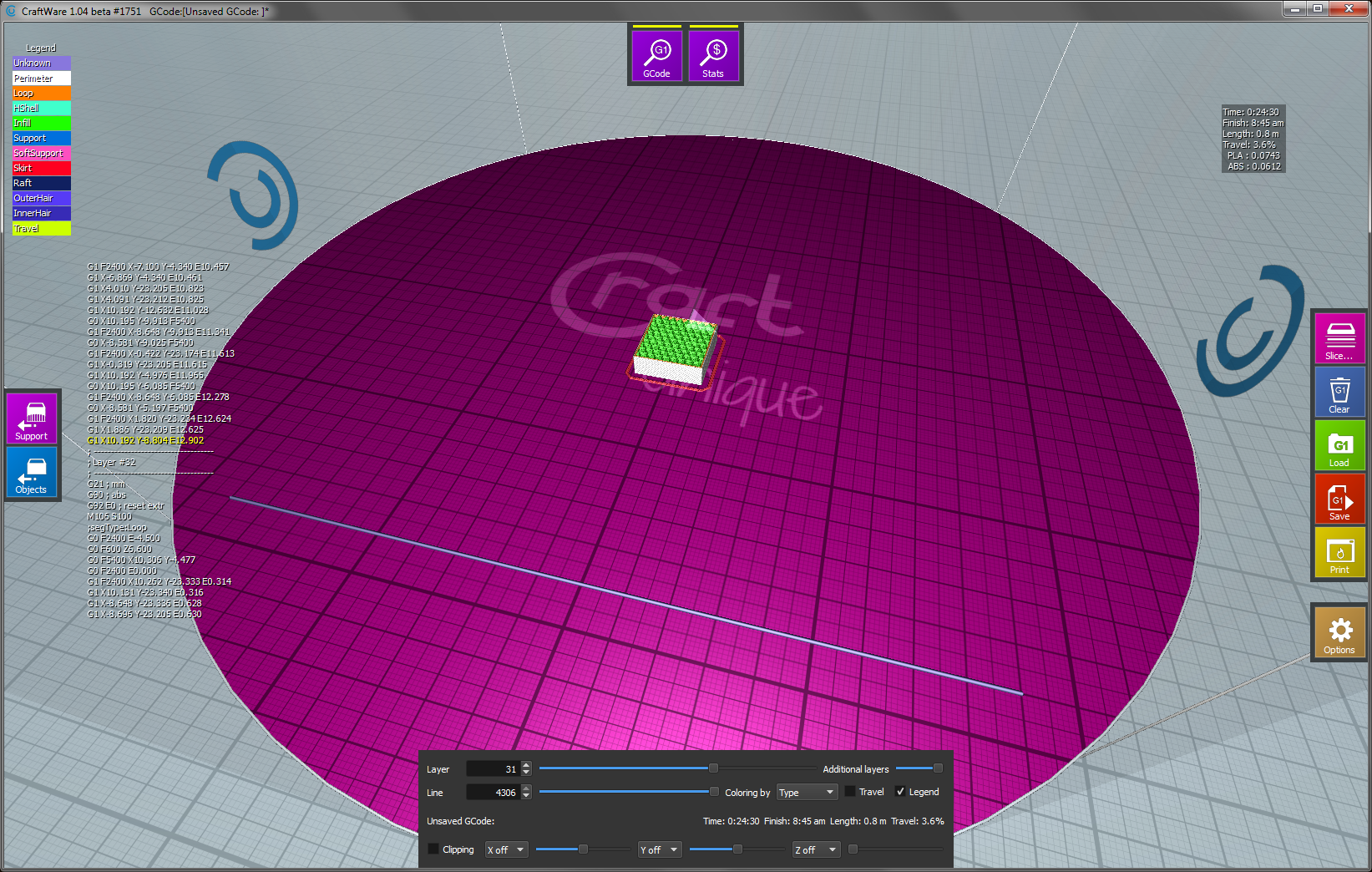
Task: Enable the Clipping checkbox
Action: coord(433,849)
